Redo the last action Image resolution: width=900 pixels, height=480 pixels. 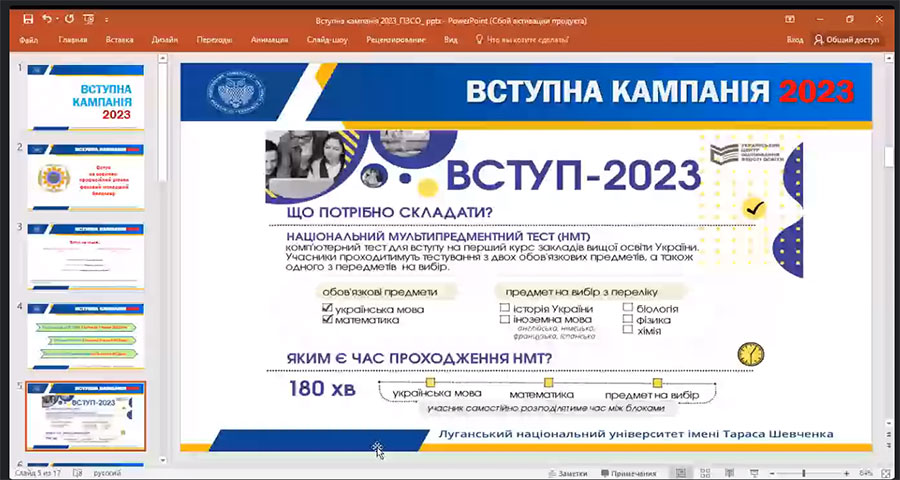tap(69, 20)
